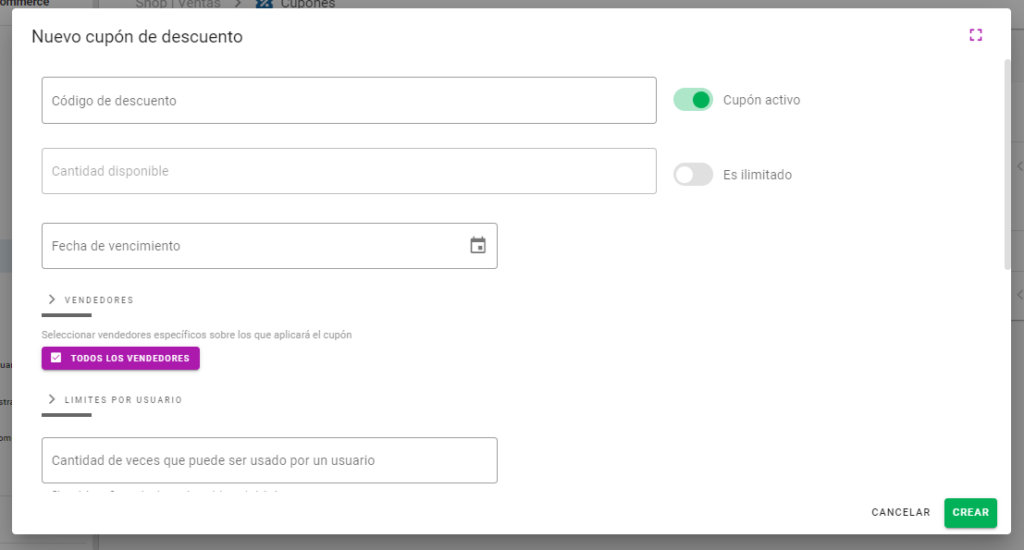
Task: Expand the coupon dialog to fullscreen
Action: tap(975, 35)
